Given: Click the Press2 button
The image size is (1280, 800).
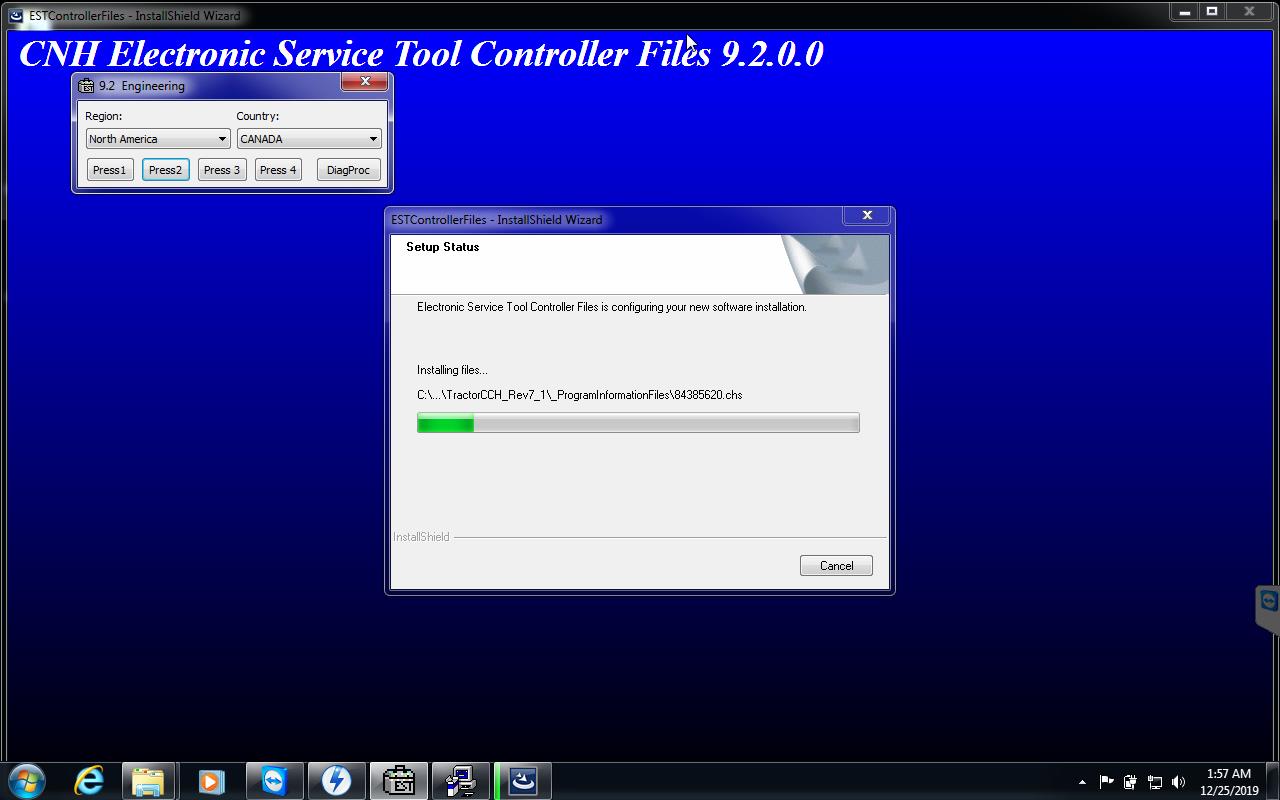Looking at the screenshot, I should tap(165, 170).
